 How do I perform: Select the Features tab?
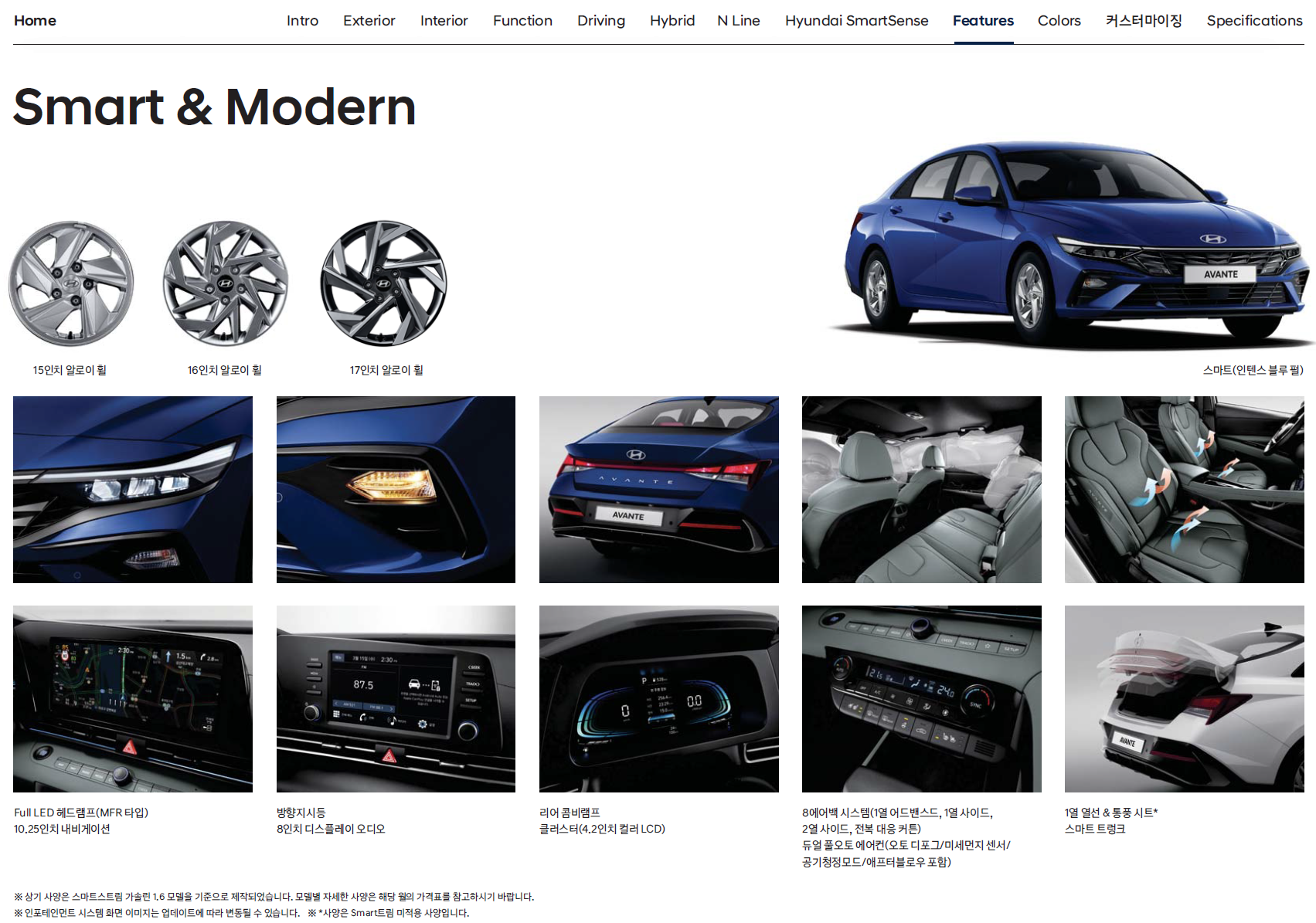coord(983,21)
